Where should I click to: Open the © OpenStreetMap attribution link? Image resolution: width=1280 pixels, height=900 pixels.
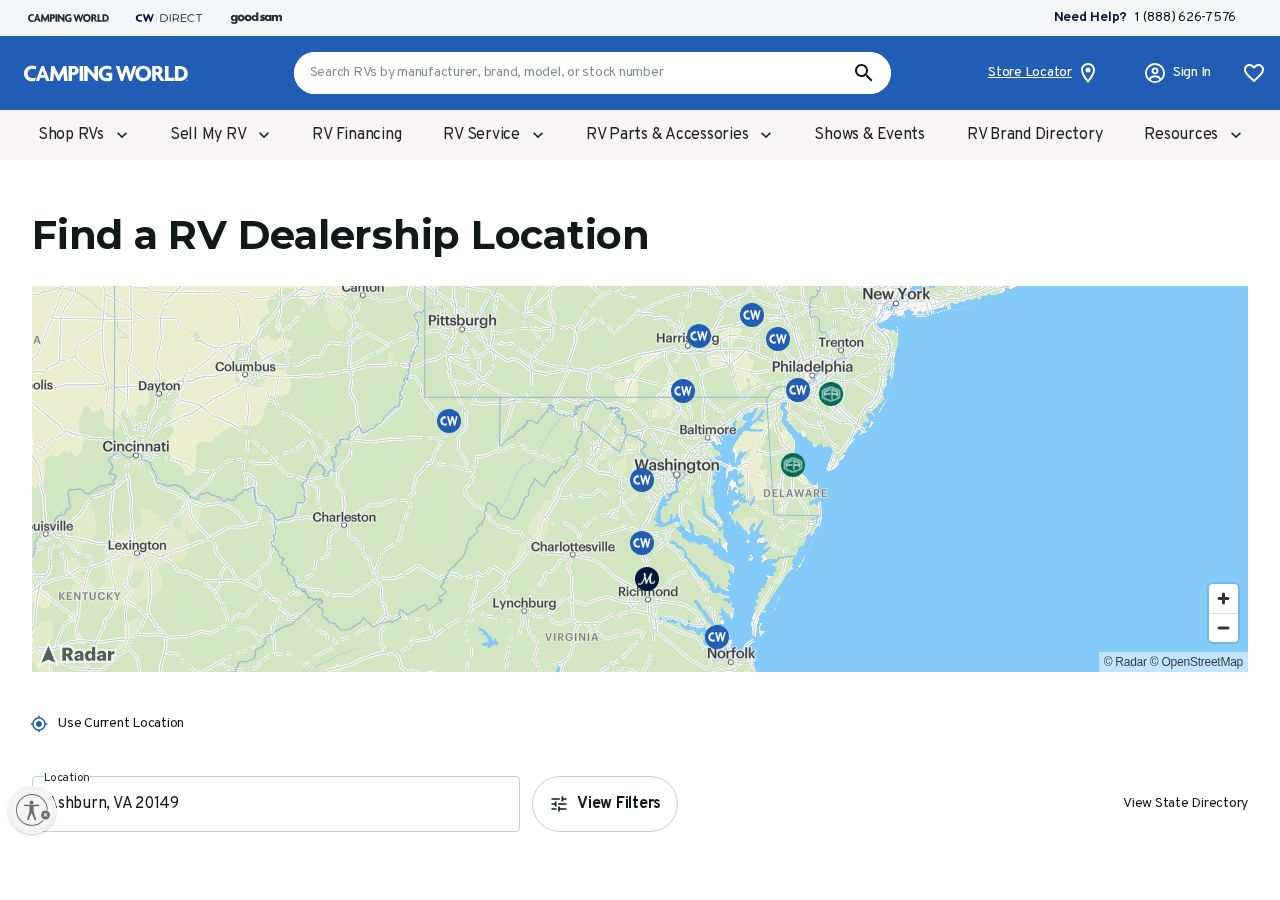pyautogui.click(x=1196, y=662)
